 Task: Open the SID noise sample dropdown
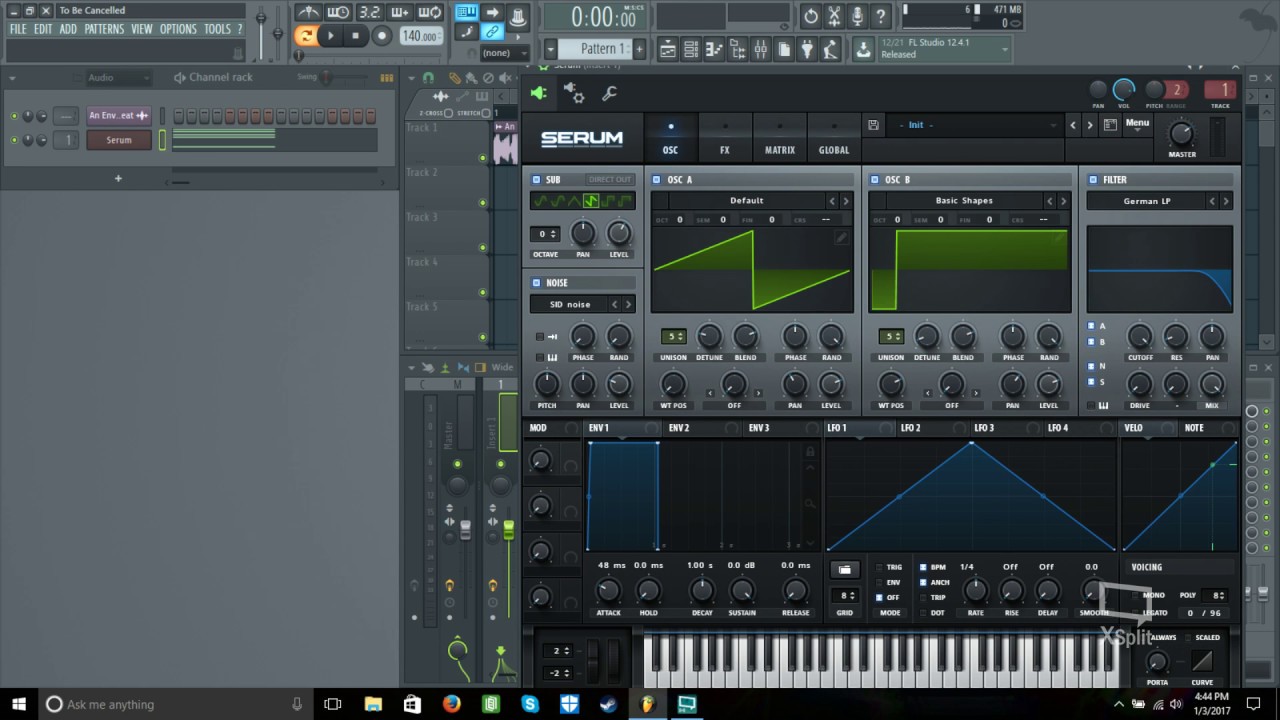click(x=569, y=304)
